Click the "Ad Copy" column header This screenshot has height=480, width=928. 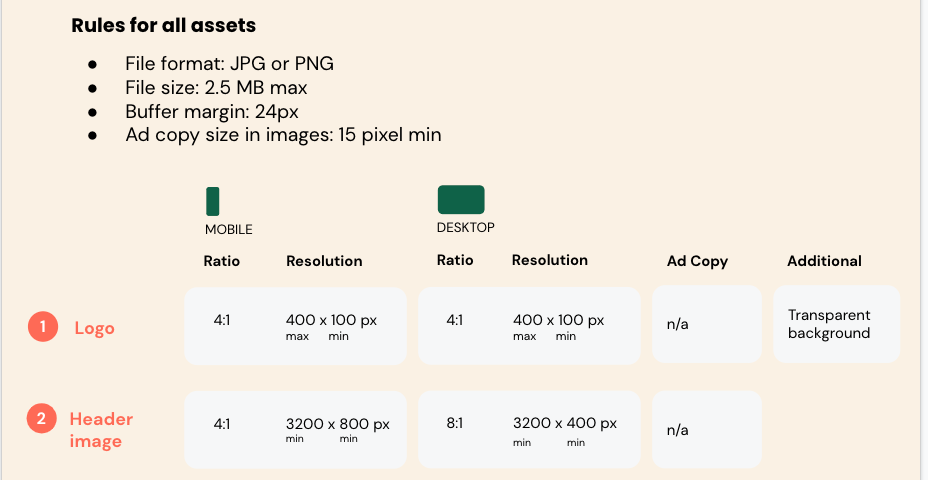tap(697, 261)
